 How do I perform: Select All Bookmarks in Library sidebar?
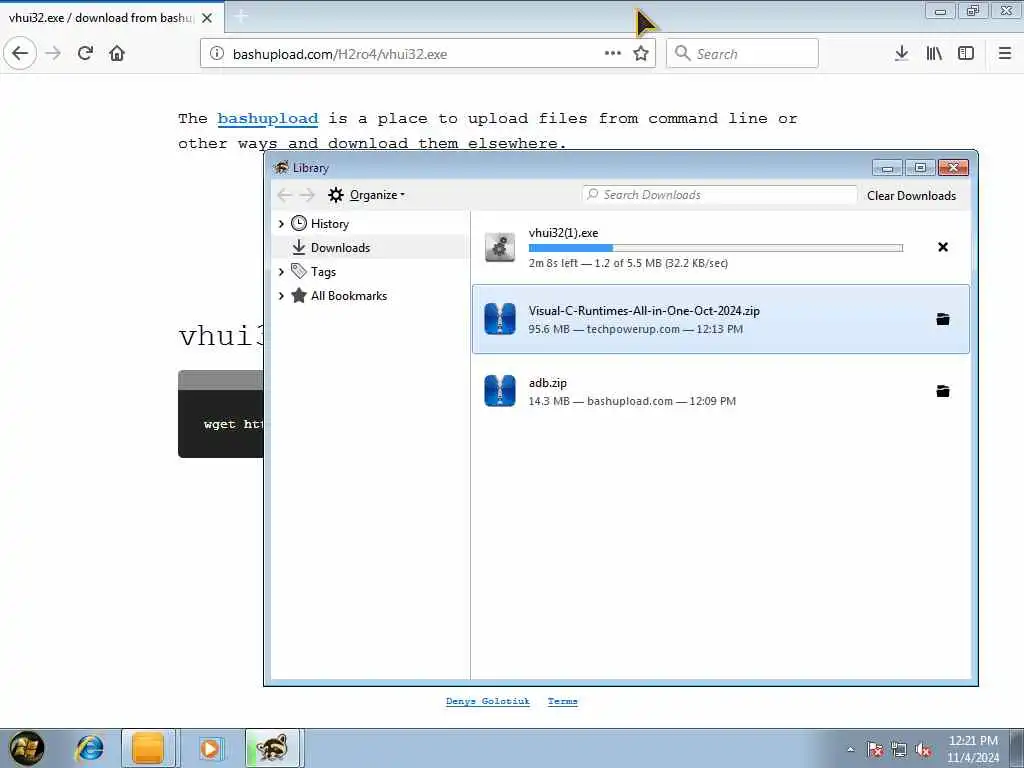(x=349, y=296)
